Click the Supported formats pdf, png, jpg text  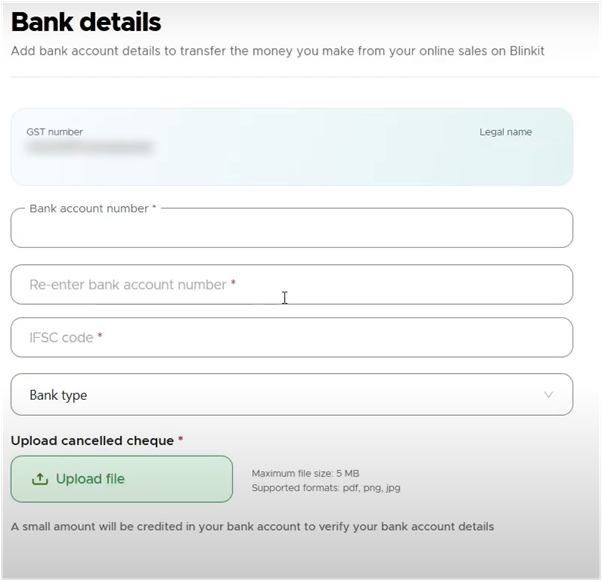click(326, 488)
